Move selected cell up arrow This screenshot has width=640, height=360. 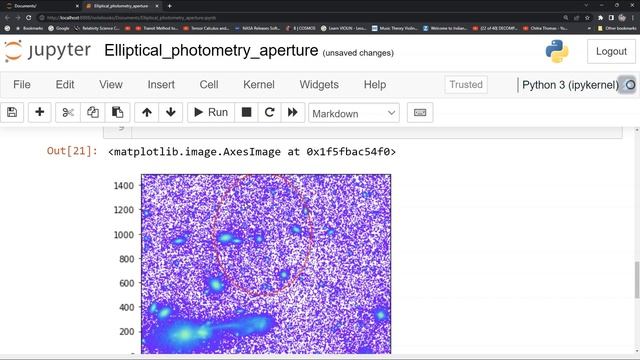point(147,112)
